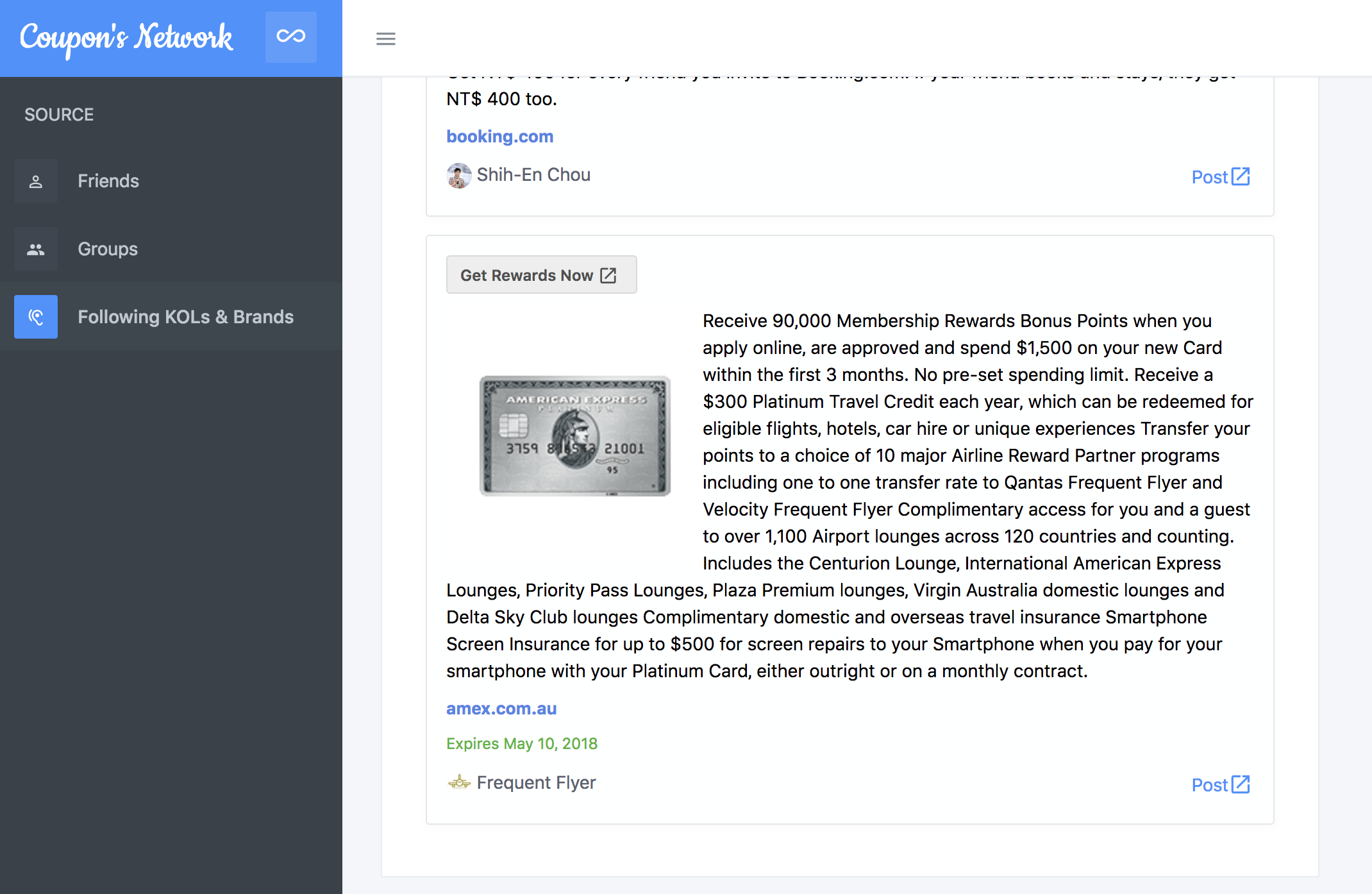1372x894 pixels.
Task: Select Following KOLs & Brands menu item
Action: [x=185, y=317]
